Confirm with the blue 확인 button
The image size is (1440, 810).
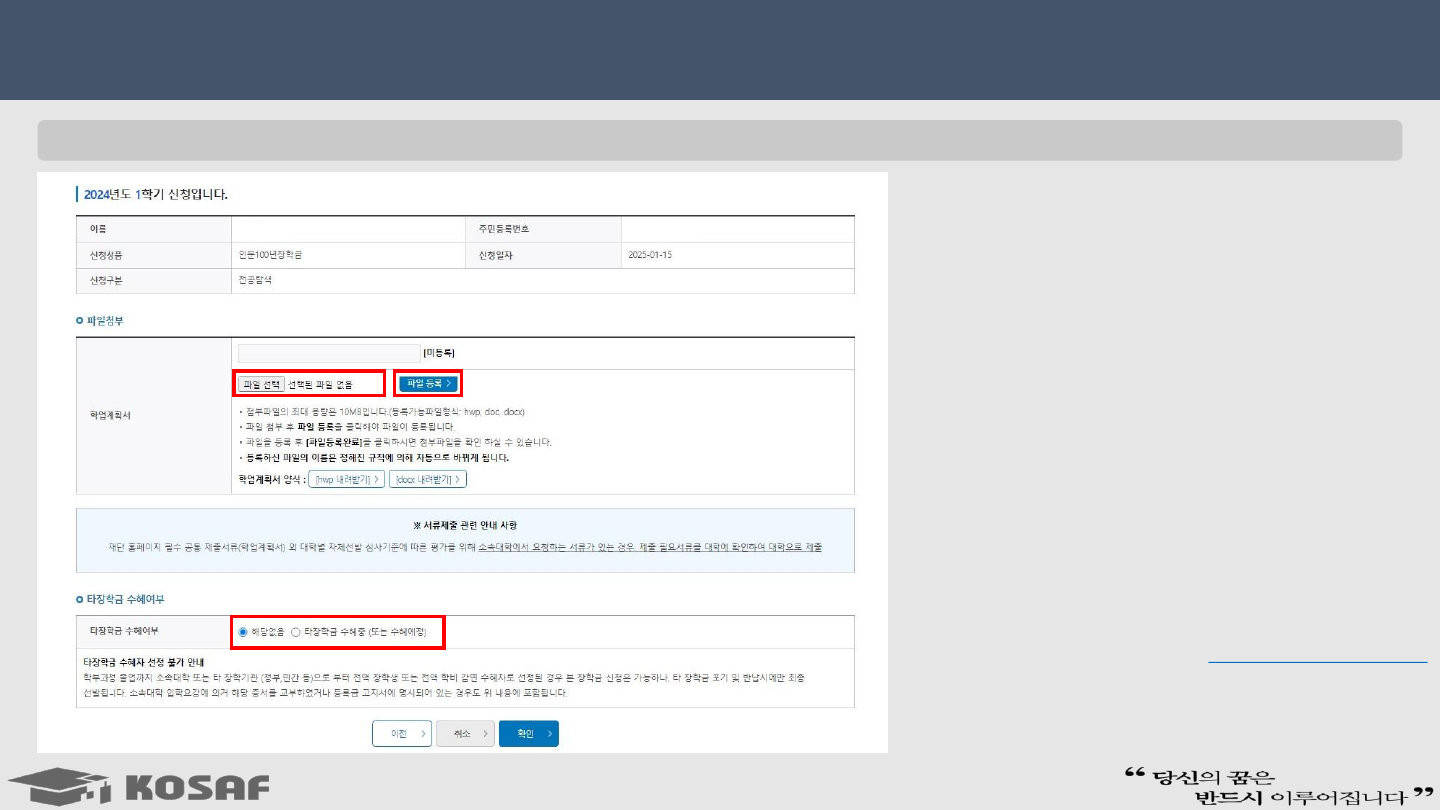coord(528,734)
